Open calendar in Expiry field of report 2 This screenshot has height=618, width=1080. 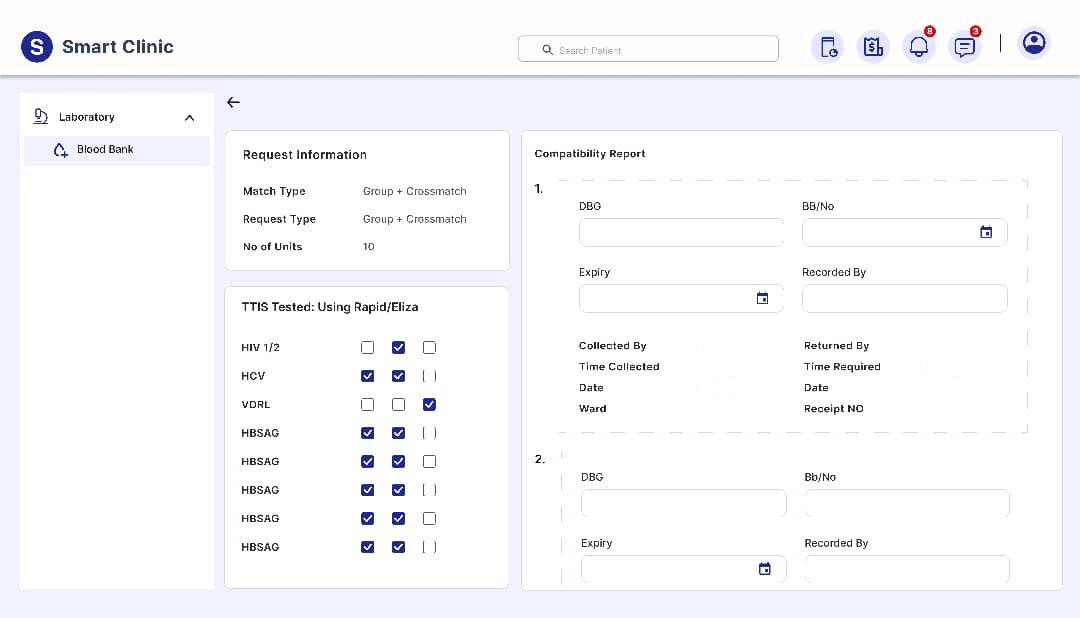(x=765, y=568)
